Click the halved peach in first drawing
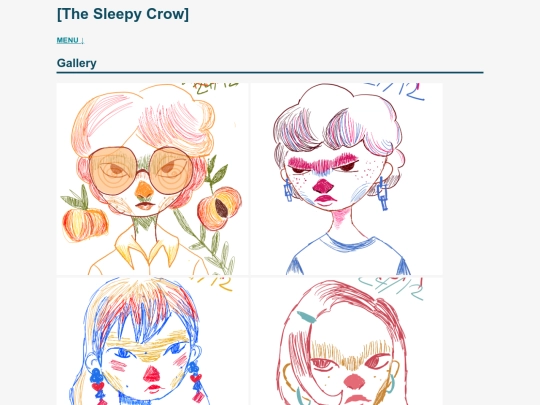Viewport: 540px width, 405px height. tap(219, 208)
